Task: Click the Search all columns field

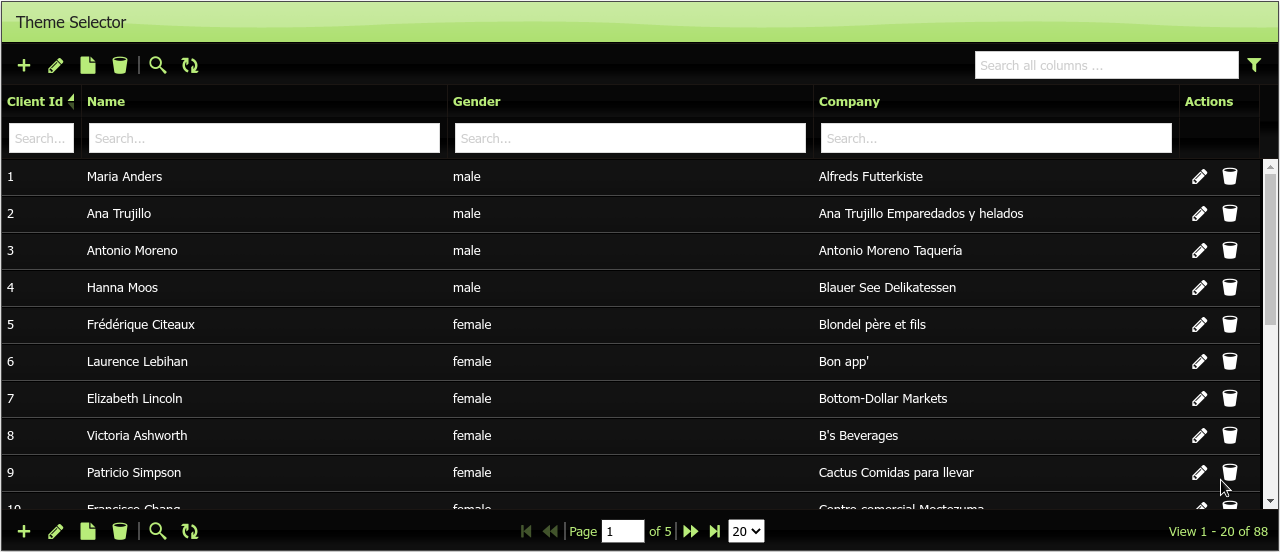Action: (x=1106, y=66)
